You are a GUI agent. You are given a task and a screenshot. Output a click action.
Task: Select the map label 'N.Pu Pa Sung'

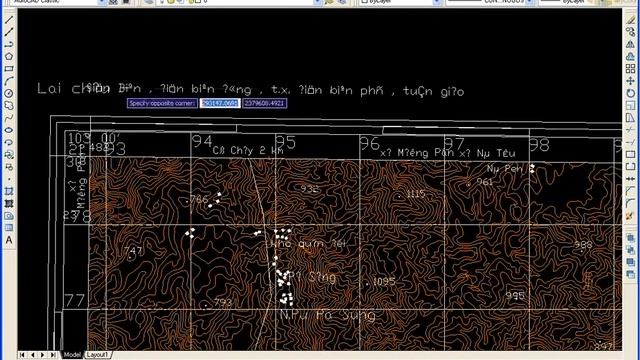click(x=328, y=316)
